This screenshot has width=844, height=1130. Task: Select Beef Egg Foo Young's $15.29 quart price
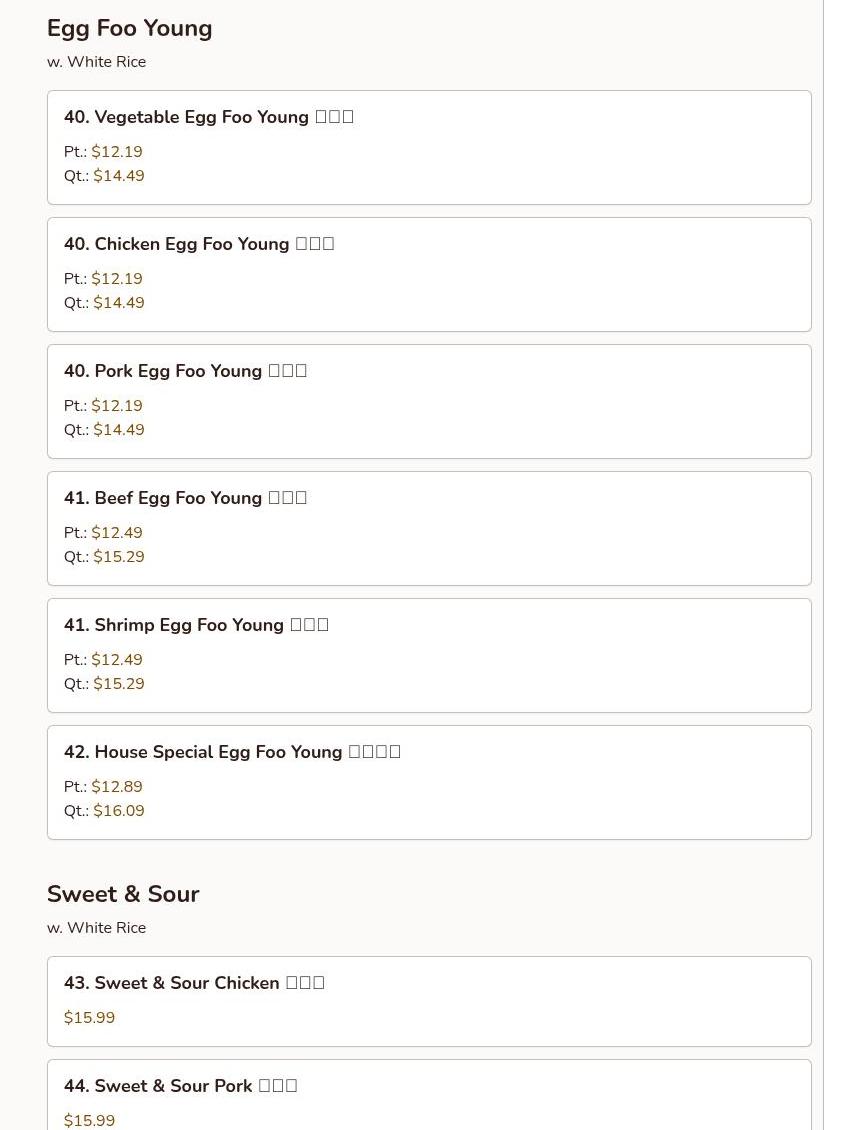(119, 557)
